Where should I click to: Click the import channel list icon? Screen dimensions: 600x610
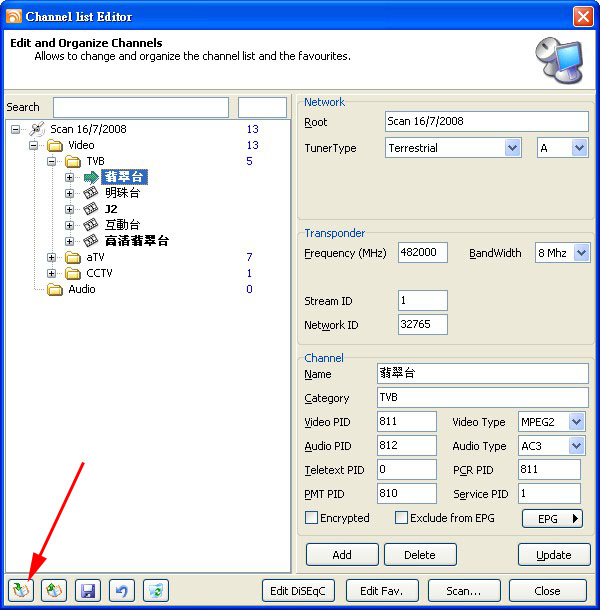pyautogui.click(x=21, y=590)
